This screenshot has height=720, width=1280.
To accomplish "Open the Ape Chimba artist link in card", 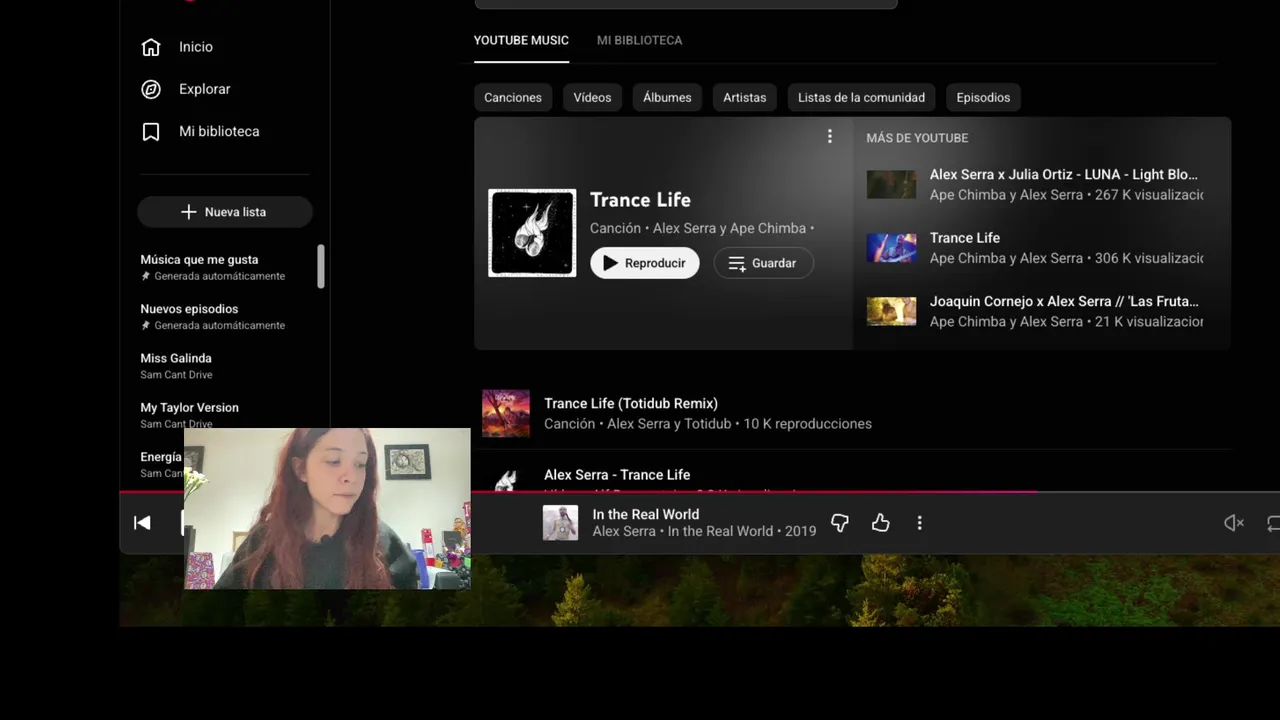I will [768, 228].
